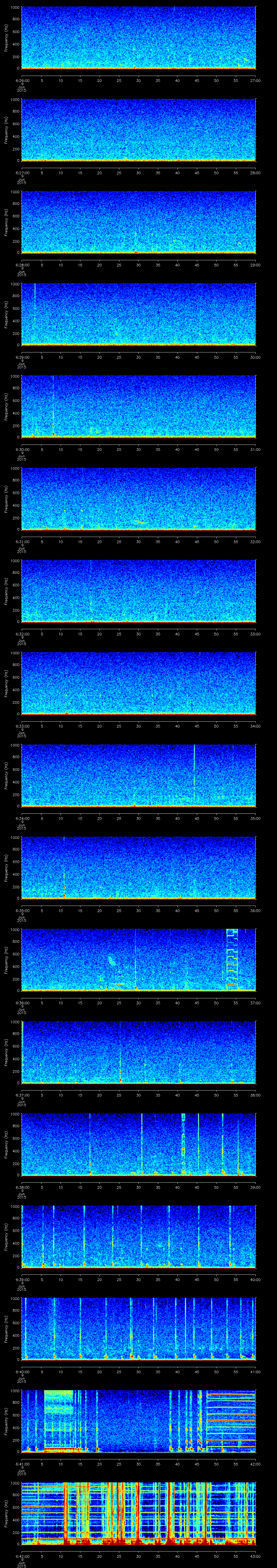Click the 39:00 end time label
This screenshot has height=1568, width=277.
coord(255,1187)
